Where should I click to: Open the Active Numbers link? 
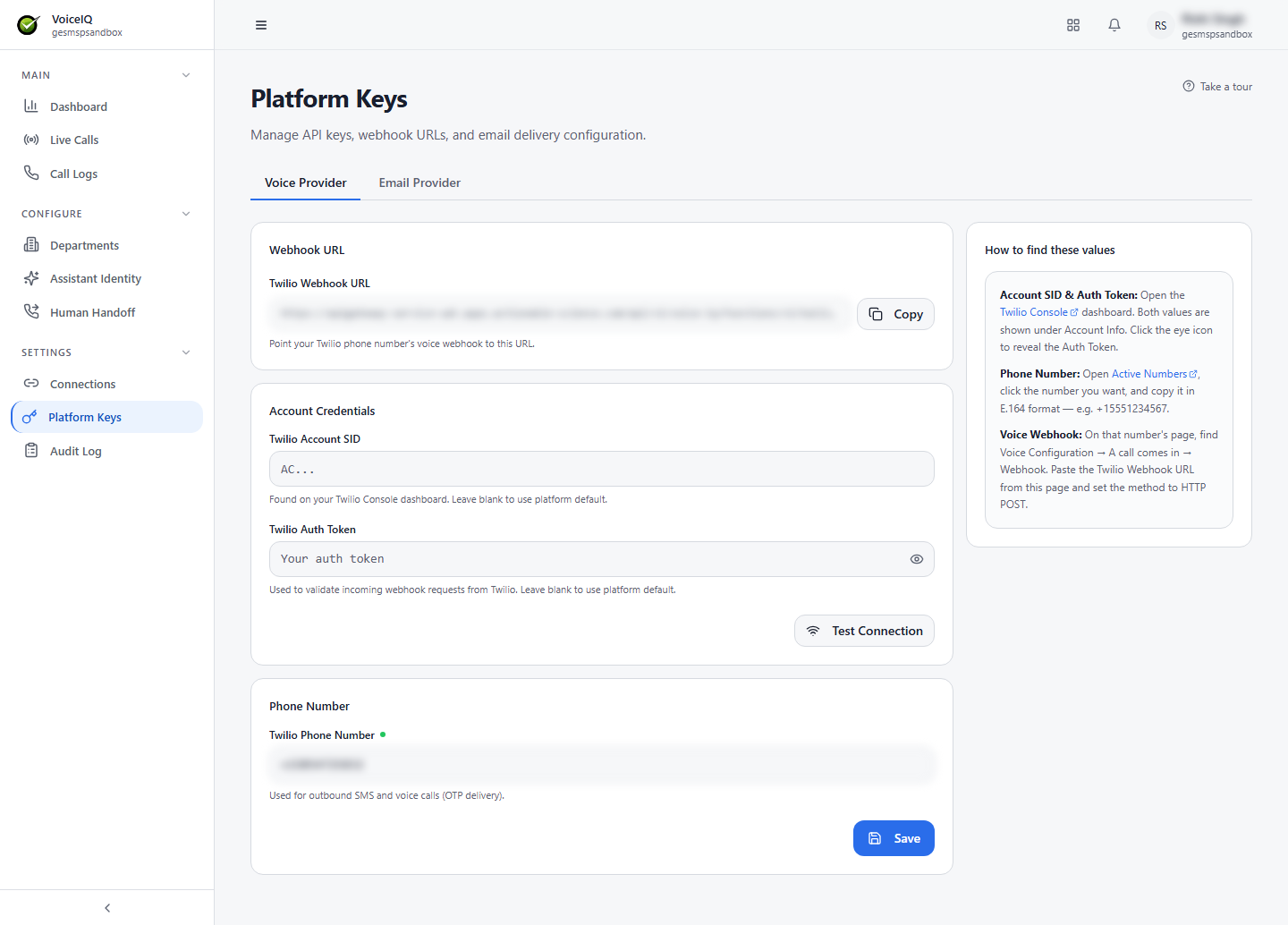(x=1154, y=374)
